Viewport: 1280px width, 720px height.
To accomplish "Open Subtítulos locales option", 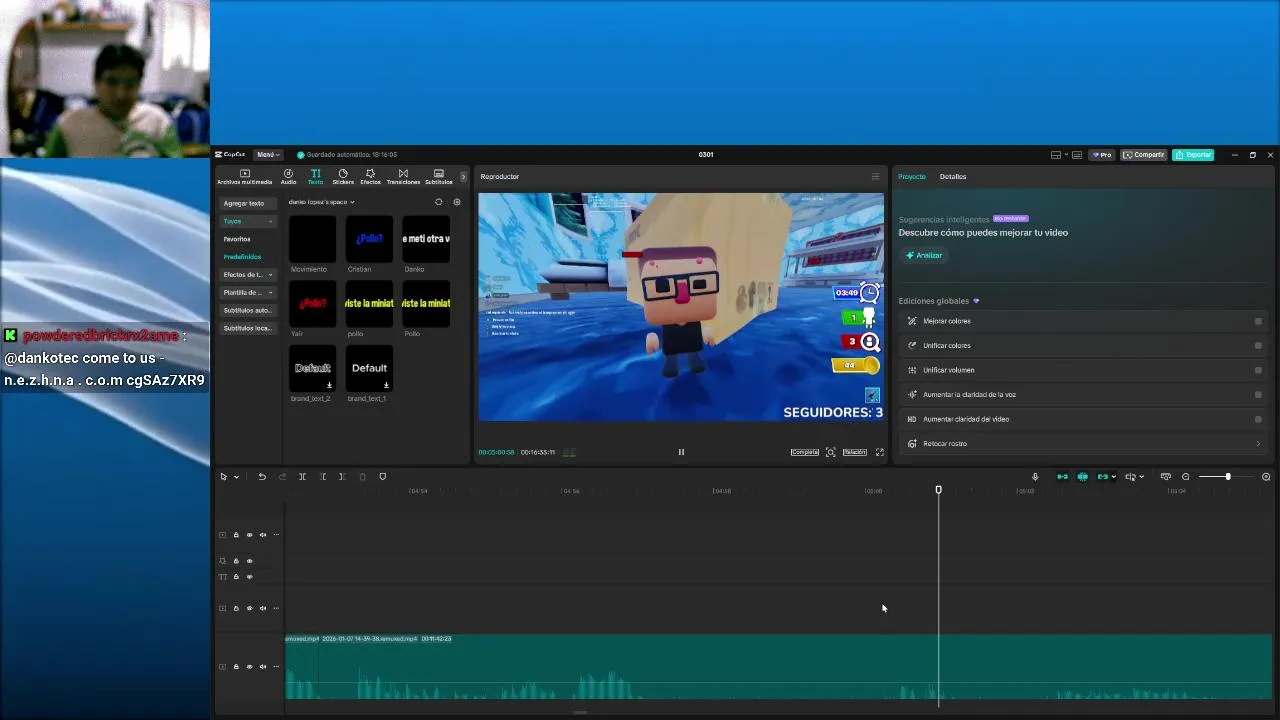I will point(248,328).
